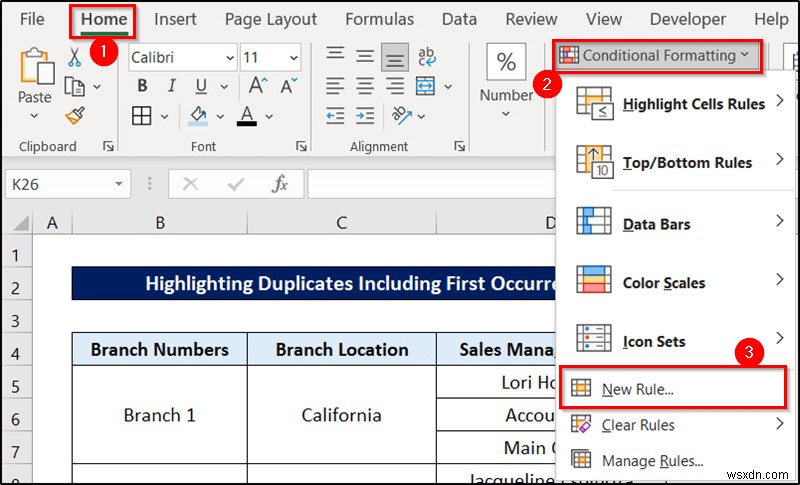Open the font size dropdown
Image resolution: width=800 pixels, height=485 pixels.
coord(294,58)
